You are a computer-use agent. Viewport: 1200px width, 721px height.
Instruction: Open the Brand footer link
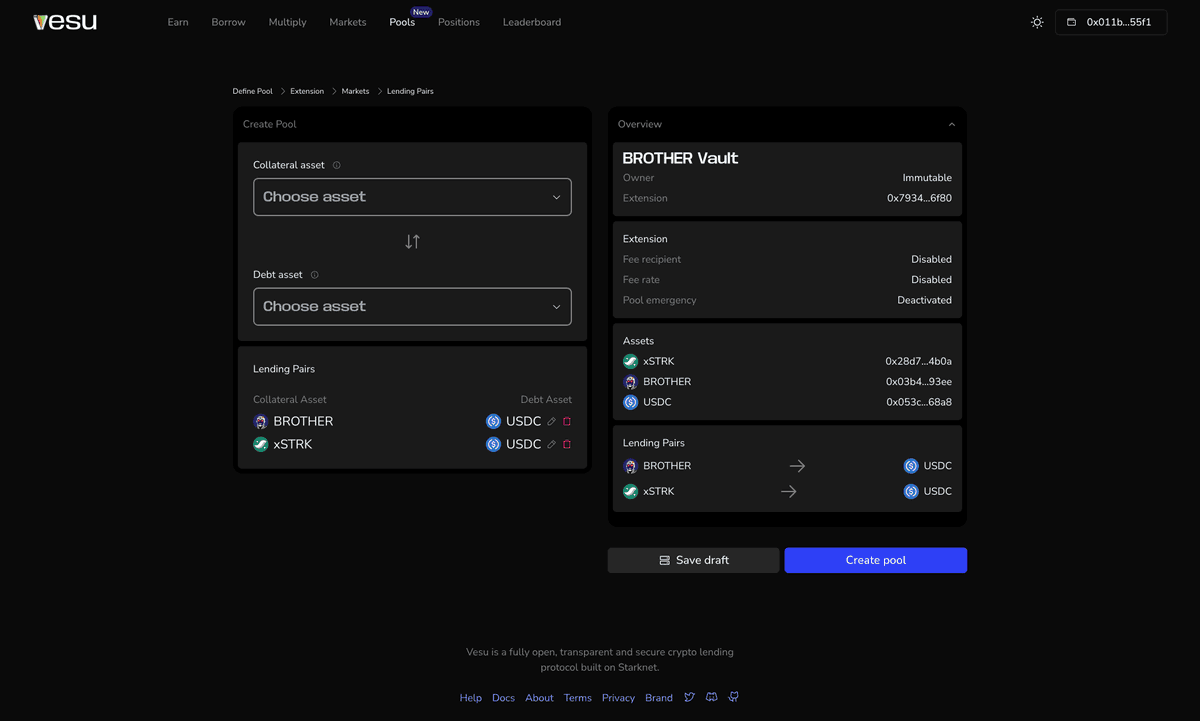(x=659, y=698)
